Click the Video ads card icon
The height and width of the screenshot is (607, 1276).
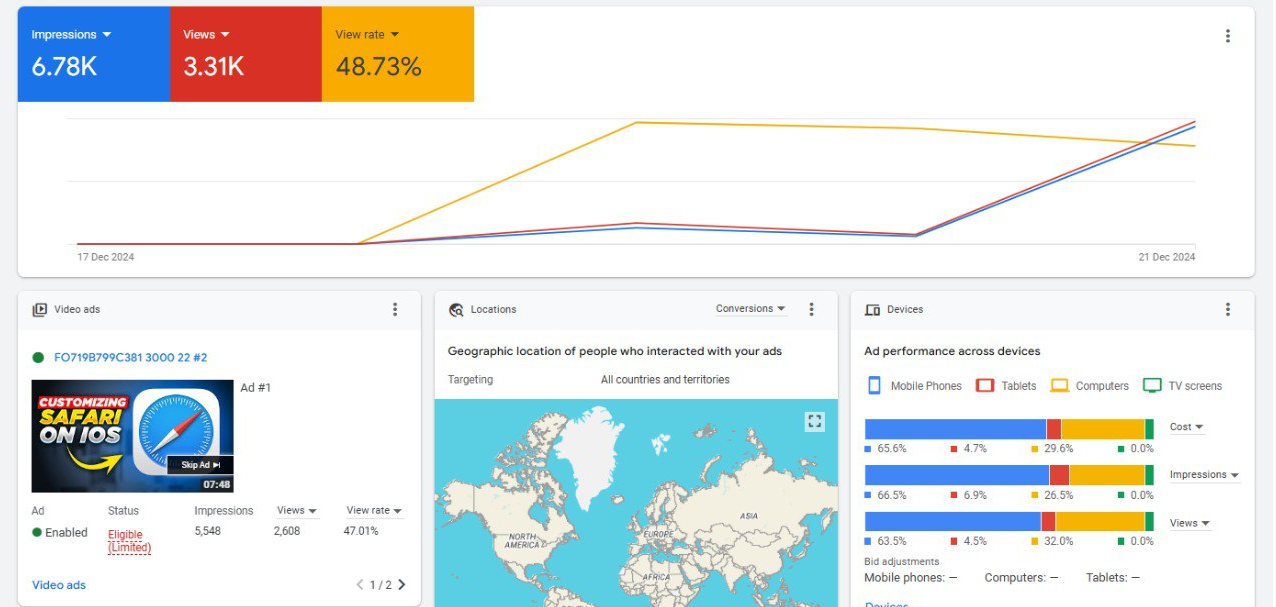(x=40, y=310)
